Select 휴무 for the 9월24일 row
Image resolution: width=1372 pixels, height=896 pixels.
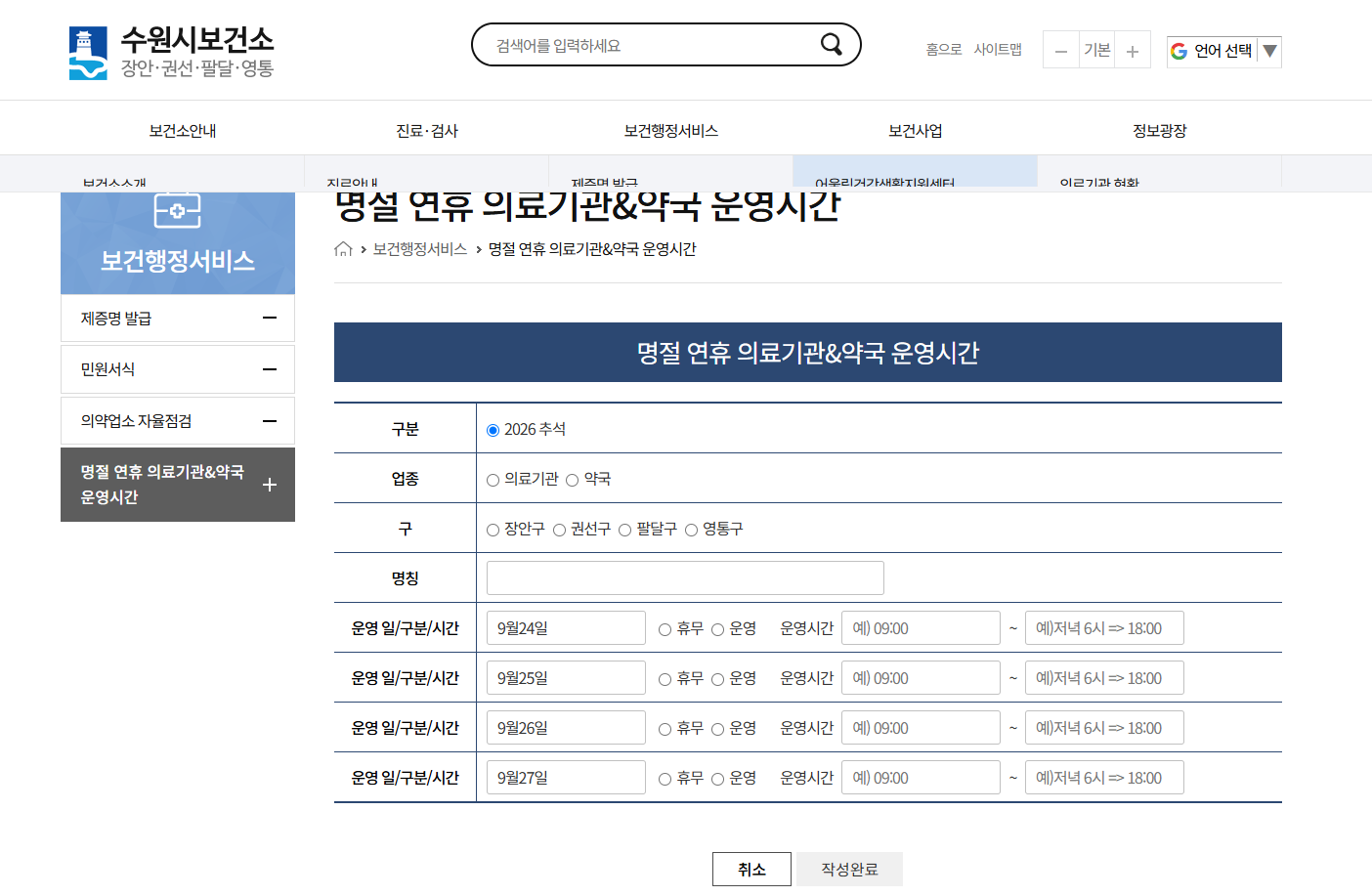(x=665, y=629)
